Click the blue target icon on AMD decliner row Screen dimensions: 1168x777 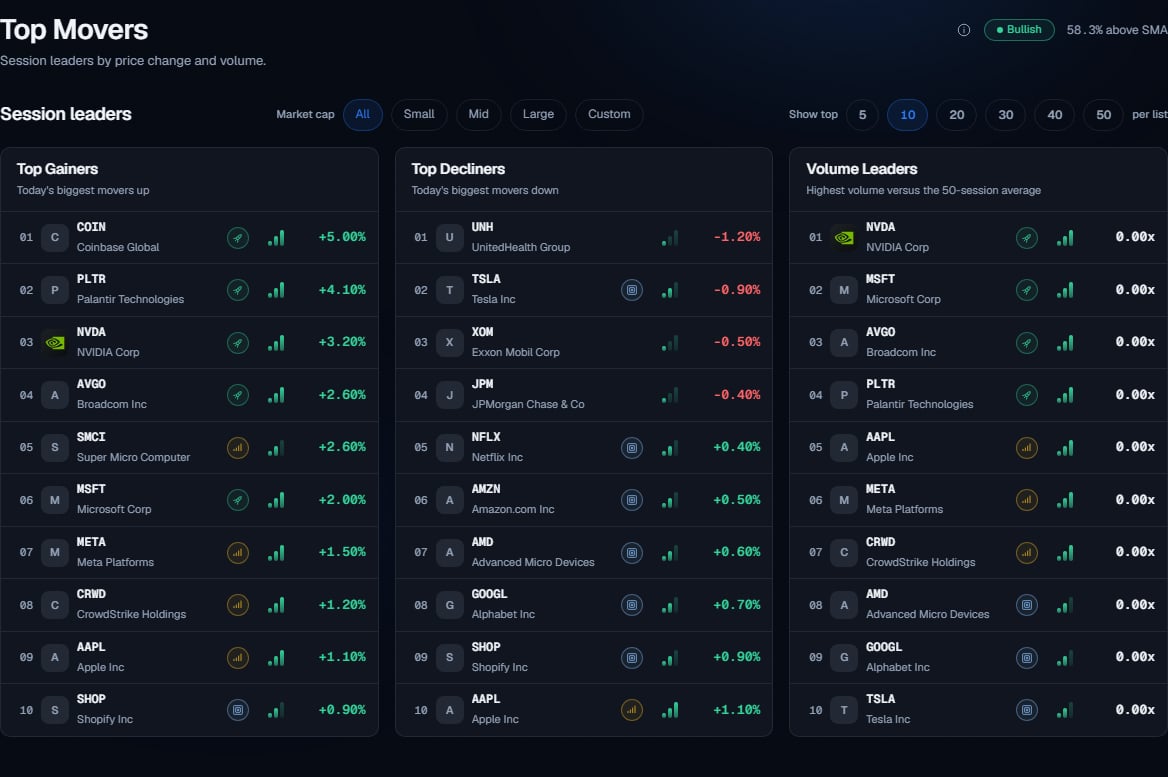[x=632, y=553]
